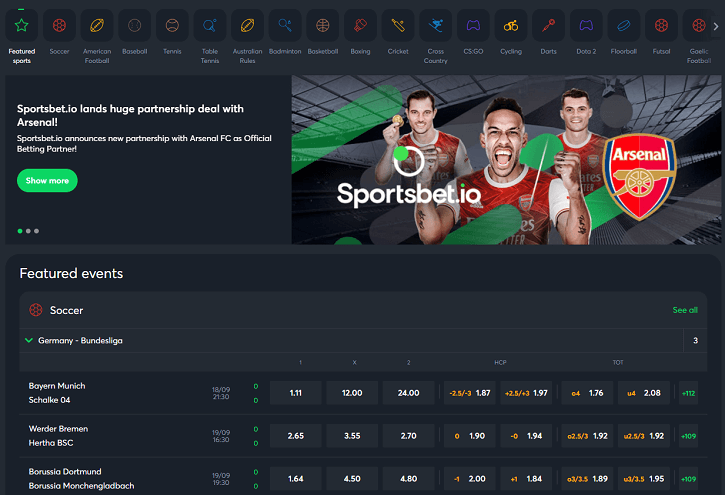Select the Boxing sport icon
The image size is (725, 495).
pos(360,25)
